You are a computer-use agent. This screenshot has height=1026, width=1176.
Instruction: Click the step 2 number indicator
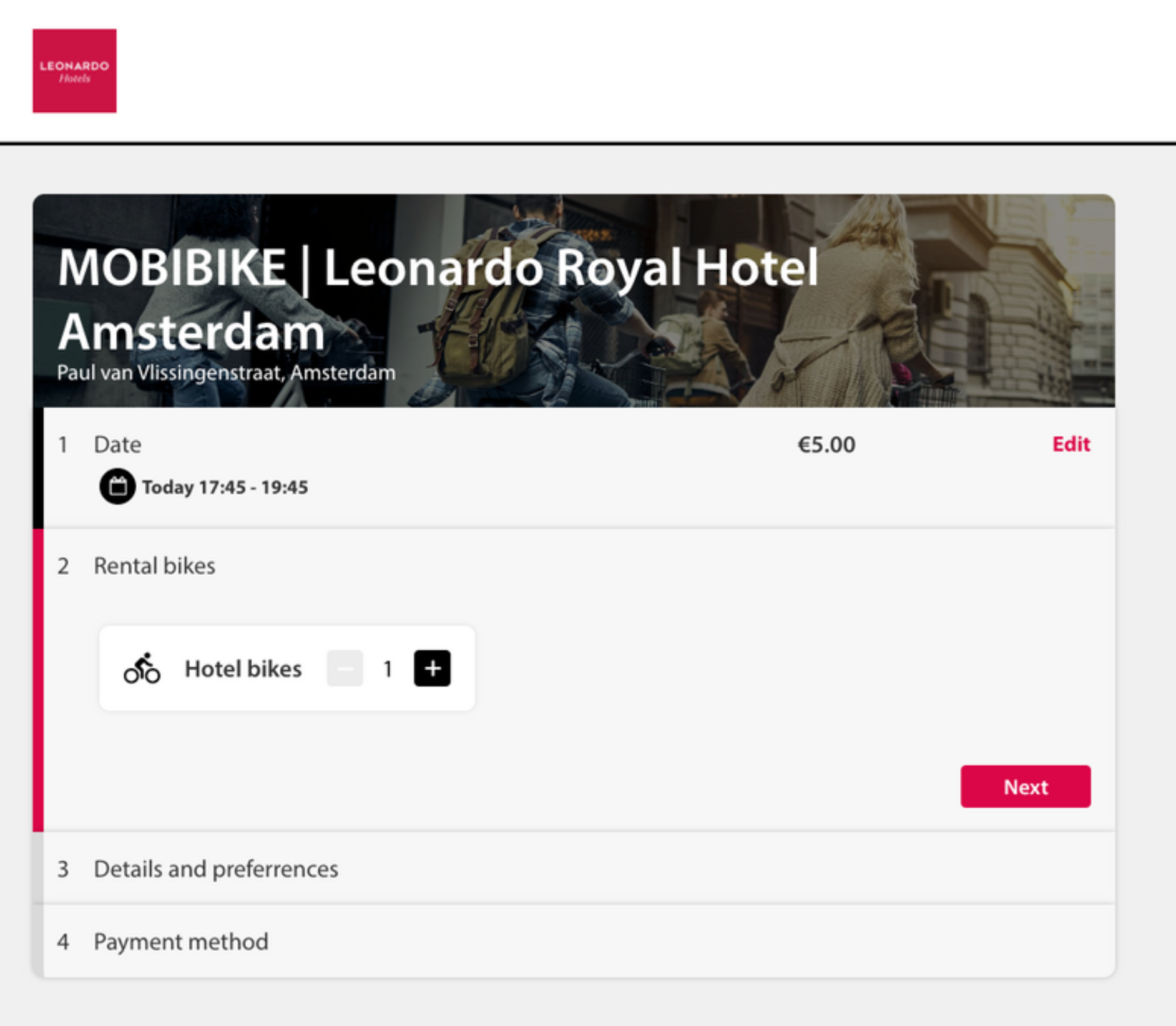(x=63, y=566)
